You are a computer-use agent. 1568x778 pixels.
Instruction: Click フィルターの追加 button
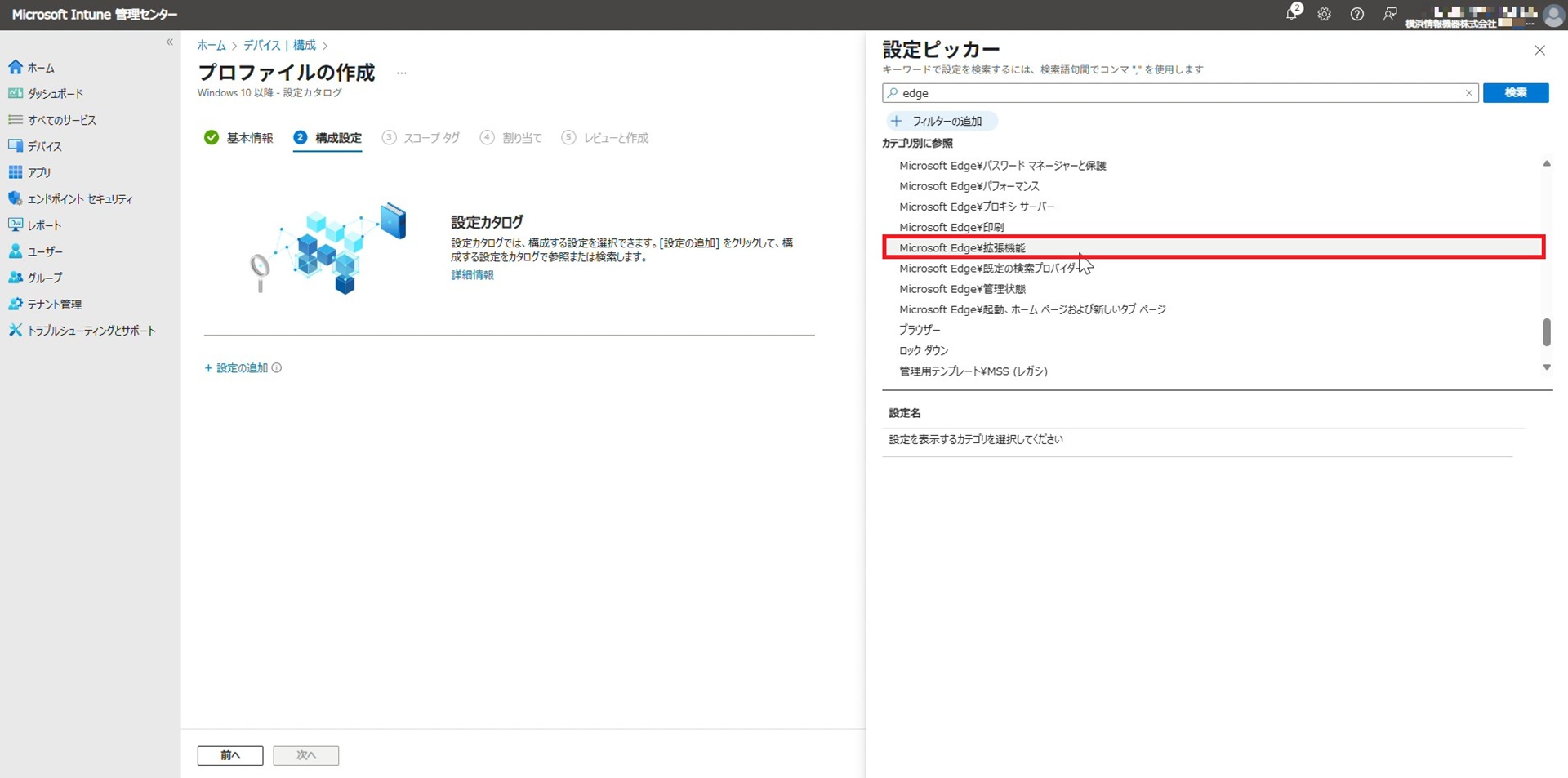coord(942,121)
